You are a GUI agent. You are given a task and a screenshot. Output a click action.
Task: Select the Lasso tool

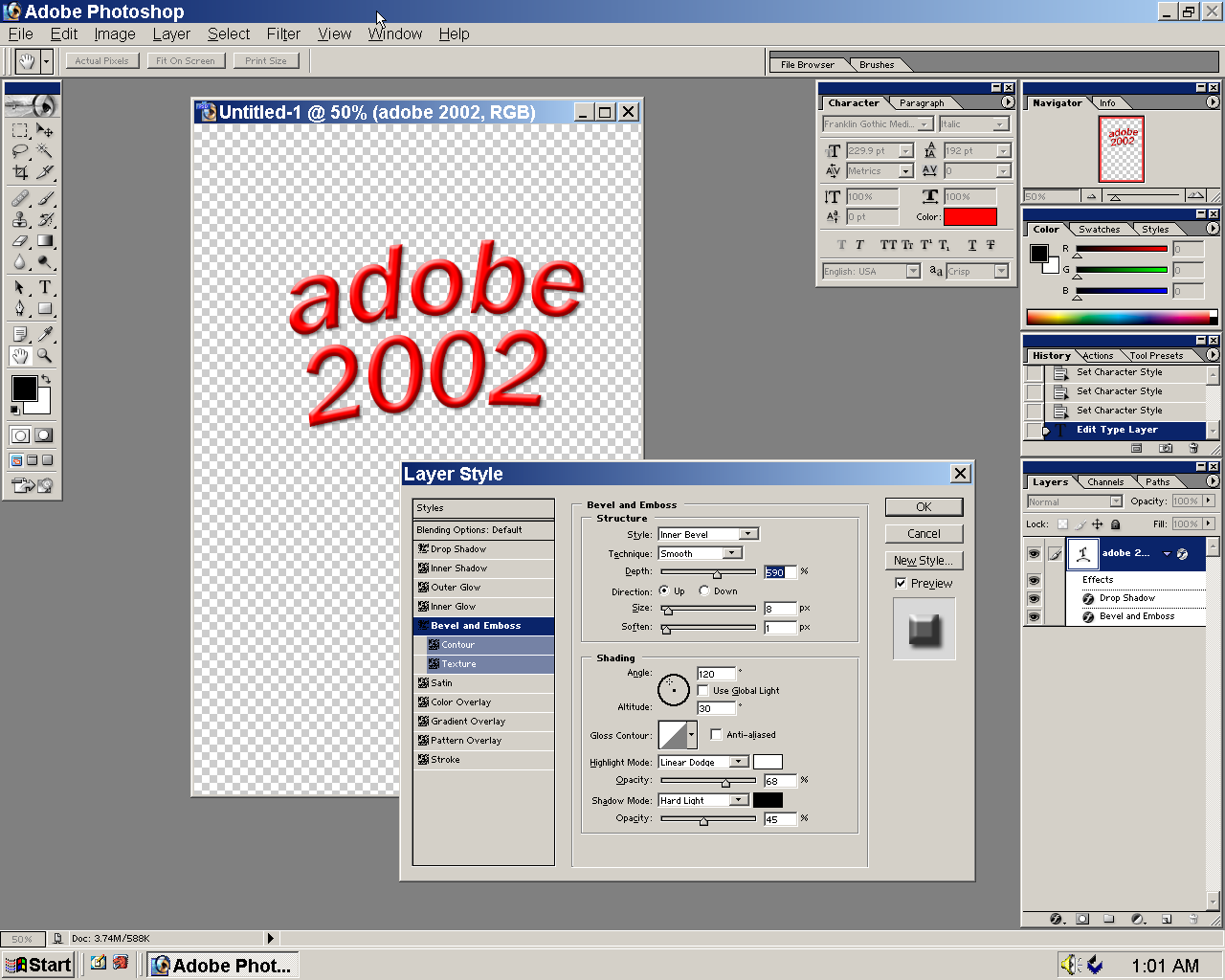click(20, 151)
